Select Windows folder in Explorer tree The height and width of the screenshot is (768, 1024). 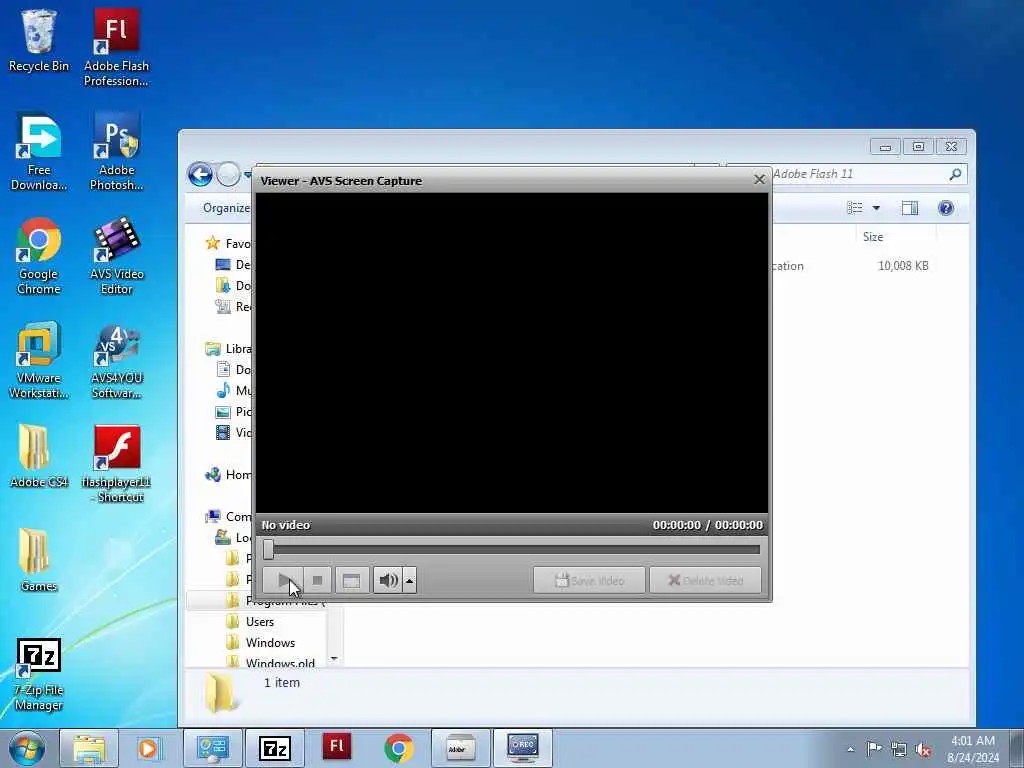[270, 643]
